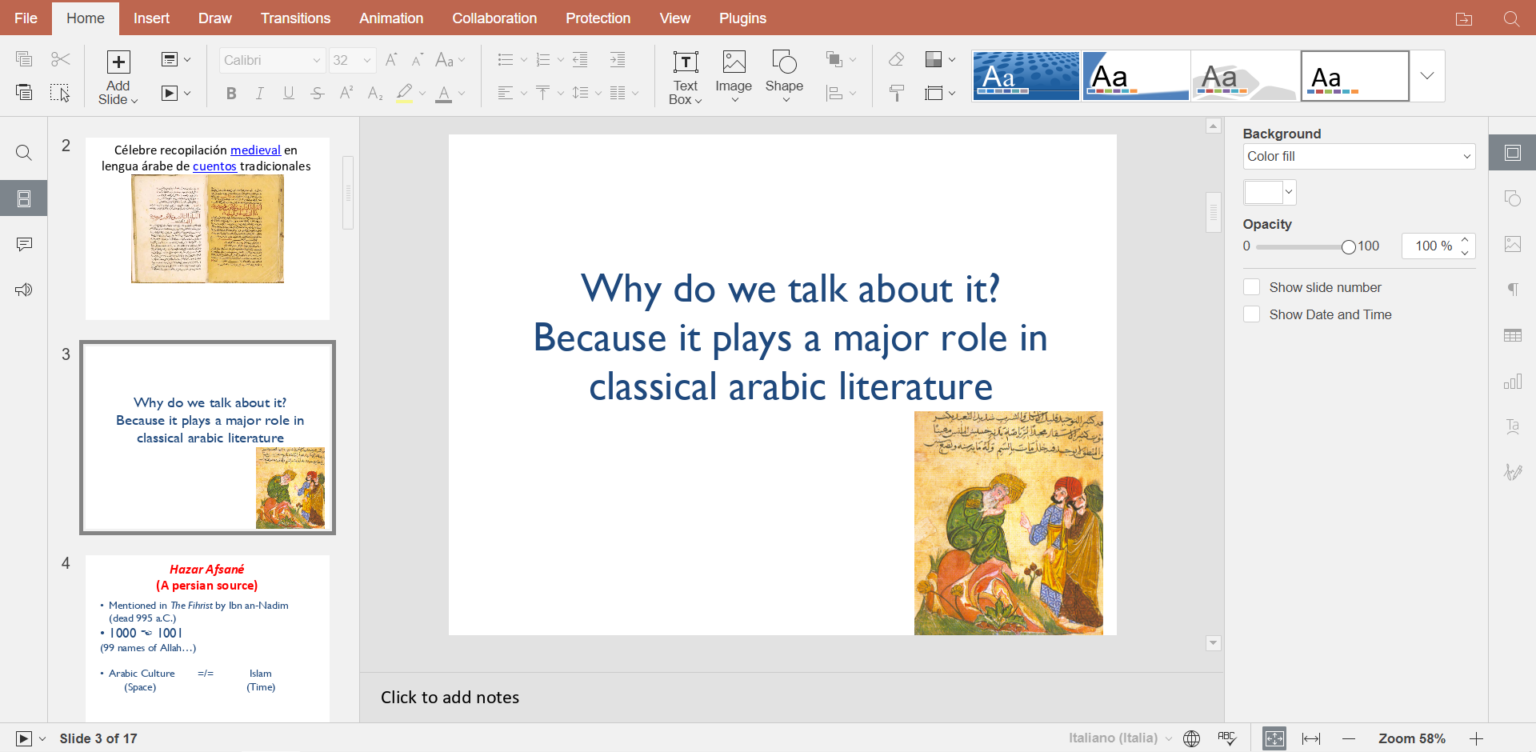Open the Comments panel in left sidebar

coord(24,244)
